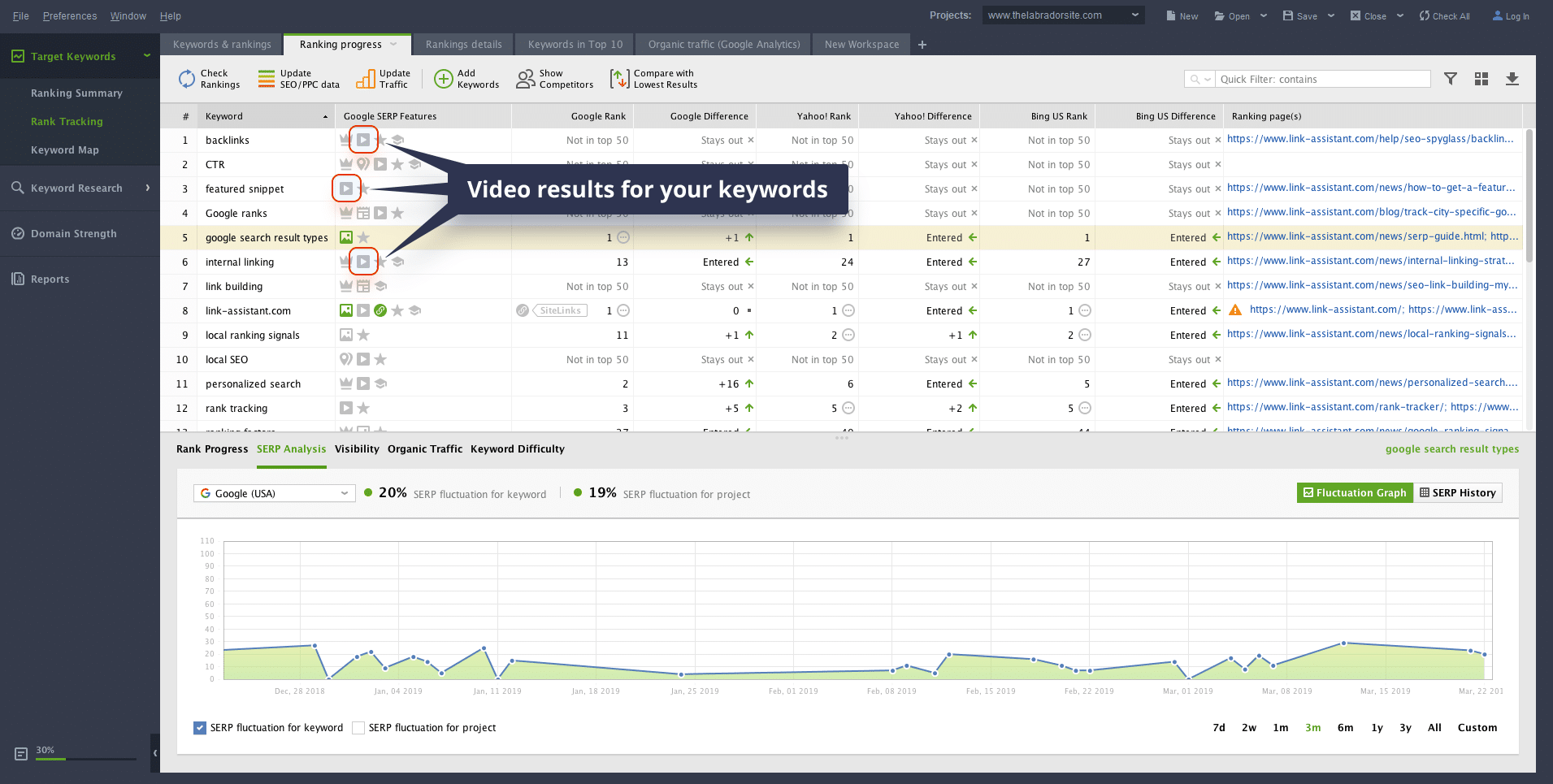Select Compare with Lowest Results icon
This screenshot has width=1553, height=784.
619,78
